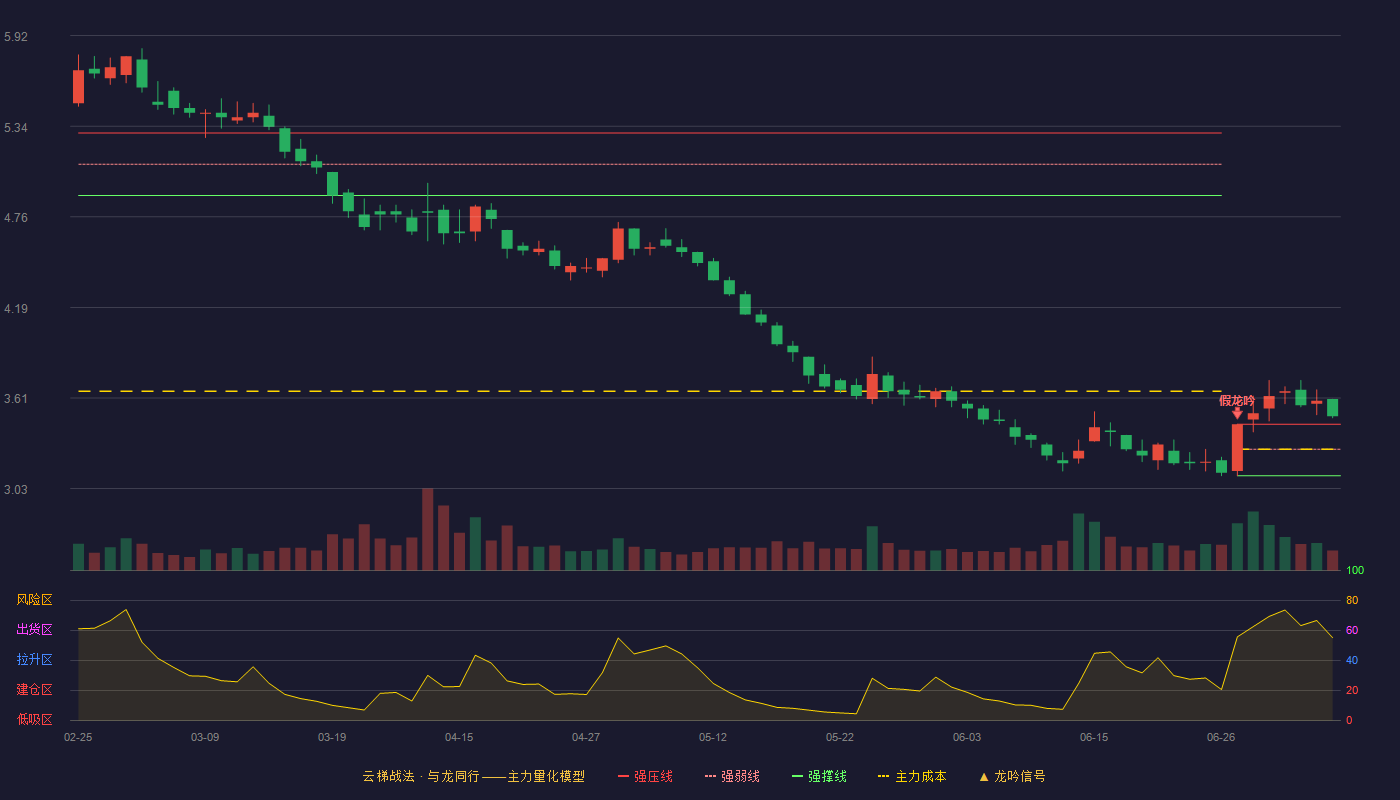Click the 02-25 date axis label
This screenshot has height=800, width=1400.
coord(78,737)
